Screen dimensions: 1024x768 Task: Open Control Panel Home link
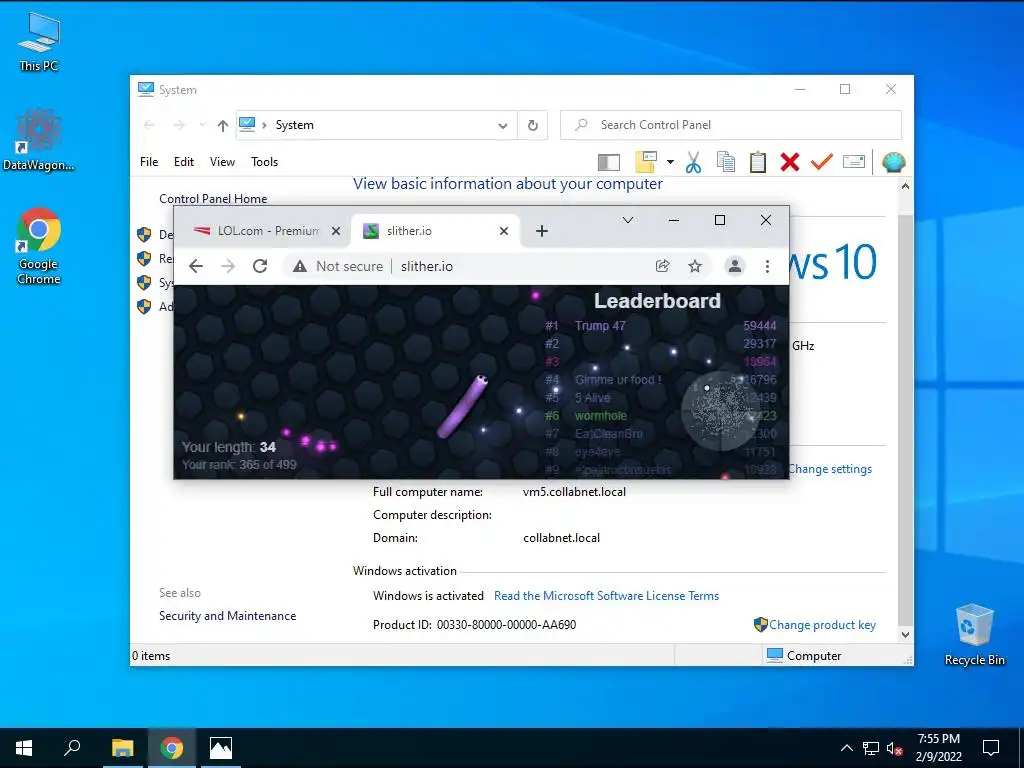[x=213, y=199]
